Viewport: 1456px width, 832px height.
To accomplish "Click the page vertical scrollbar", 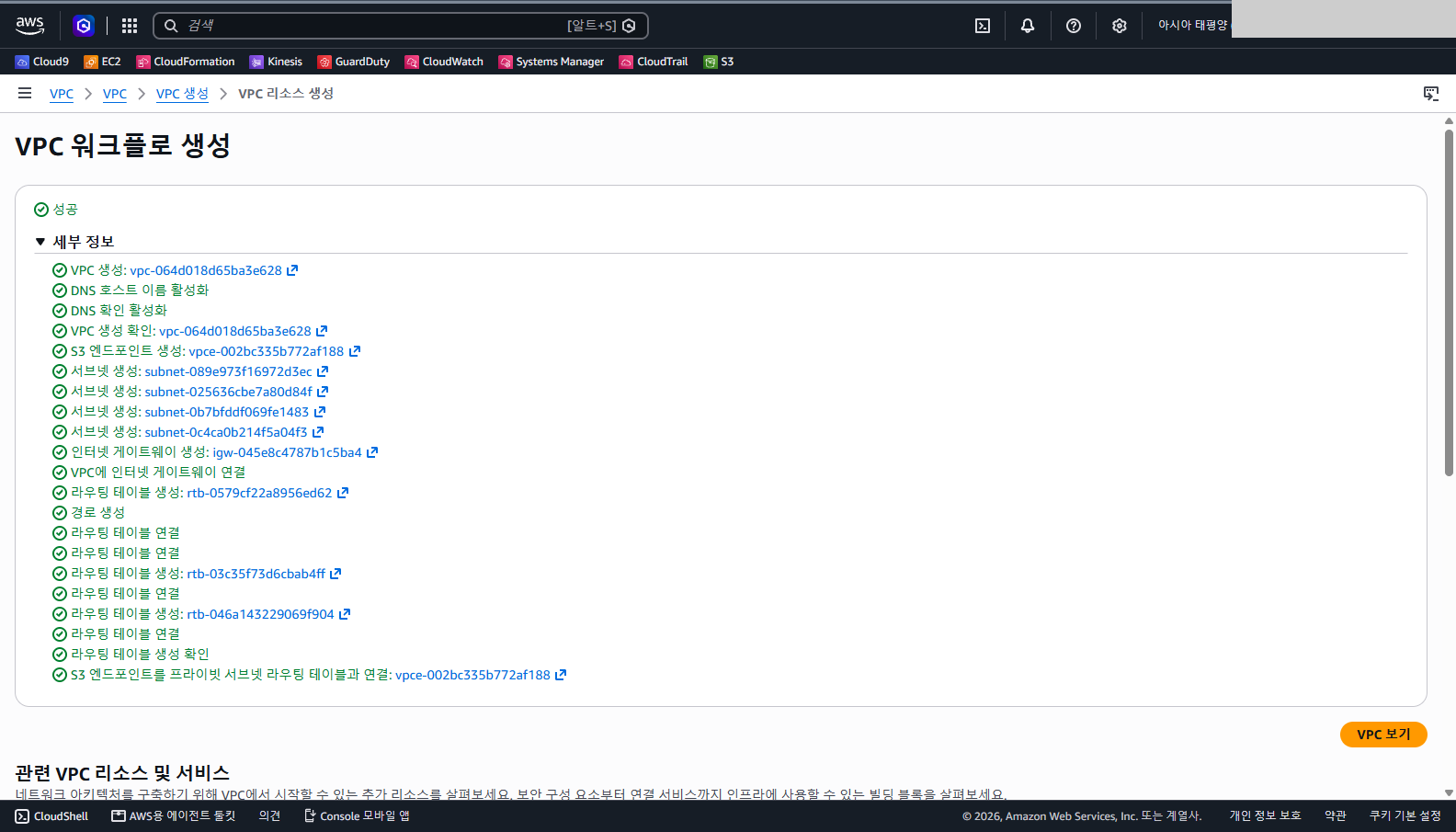I will pos(1449,303).
